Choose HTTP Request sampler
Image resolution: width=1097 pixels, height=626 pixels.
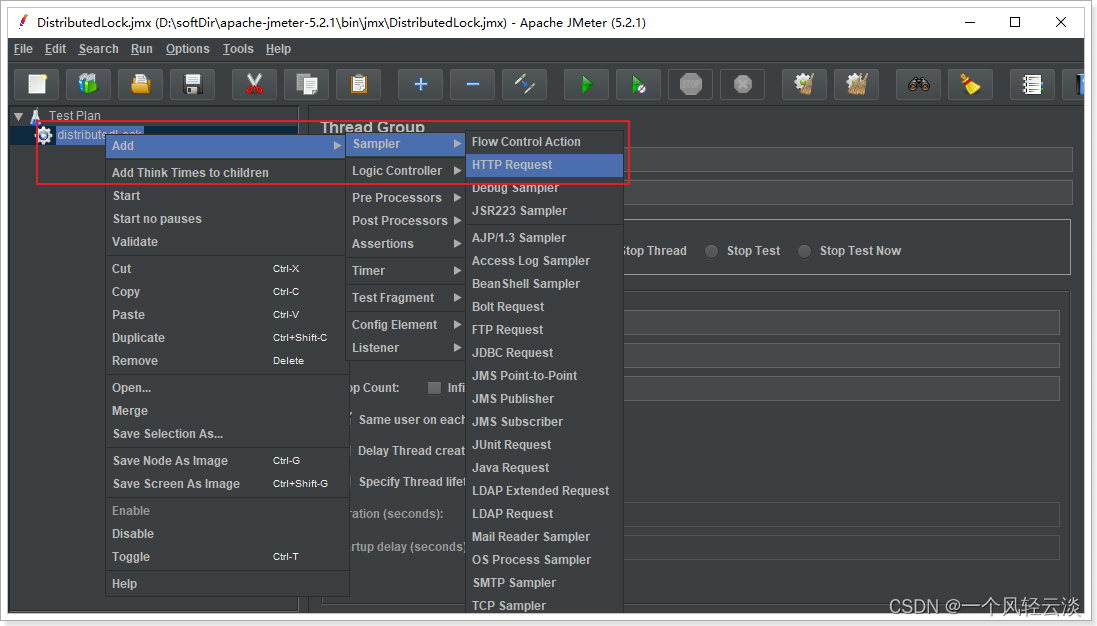544,165
